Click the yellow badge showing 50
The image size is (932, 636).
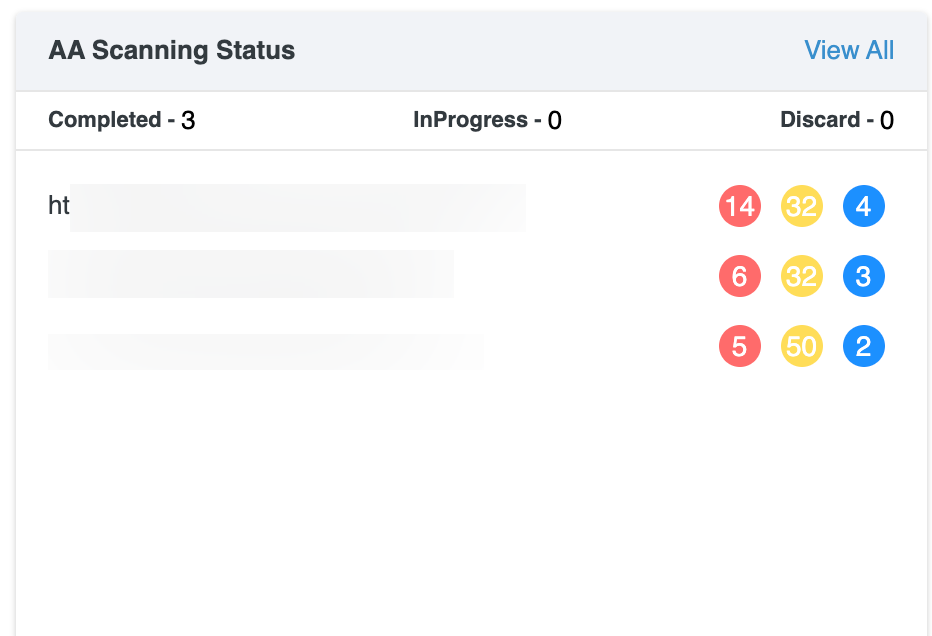click(x=801, y=347)
